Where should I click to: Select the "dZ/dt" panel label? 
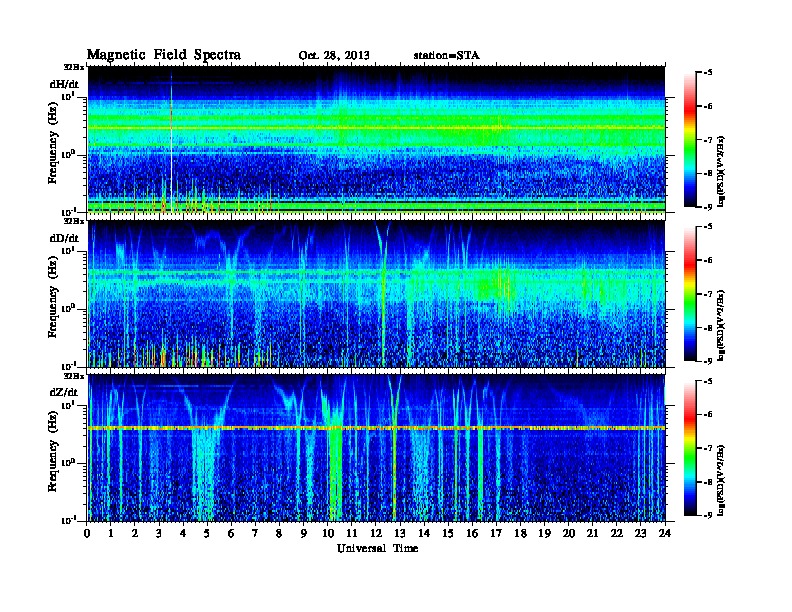coord(64,392)
